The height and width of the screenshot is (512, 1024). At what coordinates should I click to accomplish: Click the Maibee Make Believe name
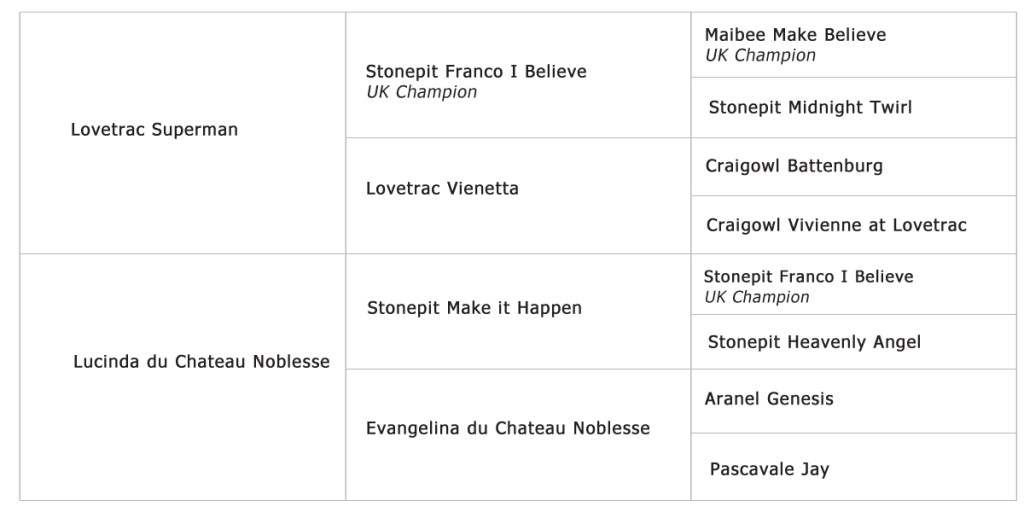pyautogui.click(x=795, y=35)
